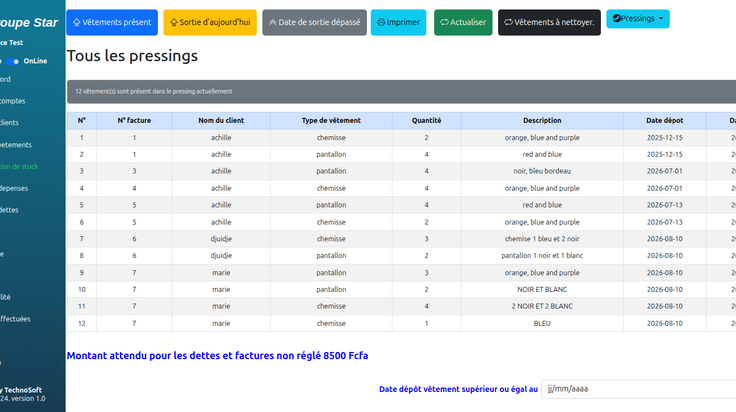This screenshot has height=412, width=736.
Task: Click the date dépôt filter field
Action: tap(638, 389)
